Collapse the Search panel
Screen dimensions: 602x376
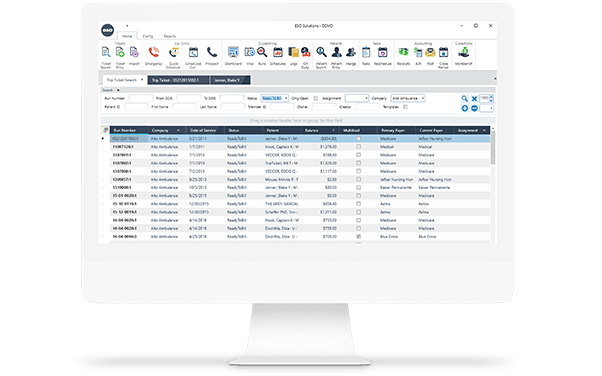pyautogui.click(x=118, y=90)
